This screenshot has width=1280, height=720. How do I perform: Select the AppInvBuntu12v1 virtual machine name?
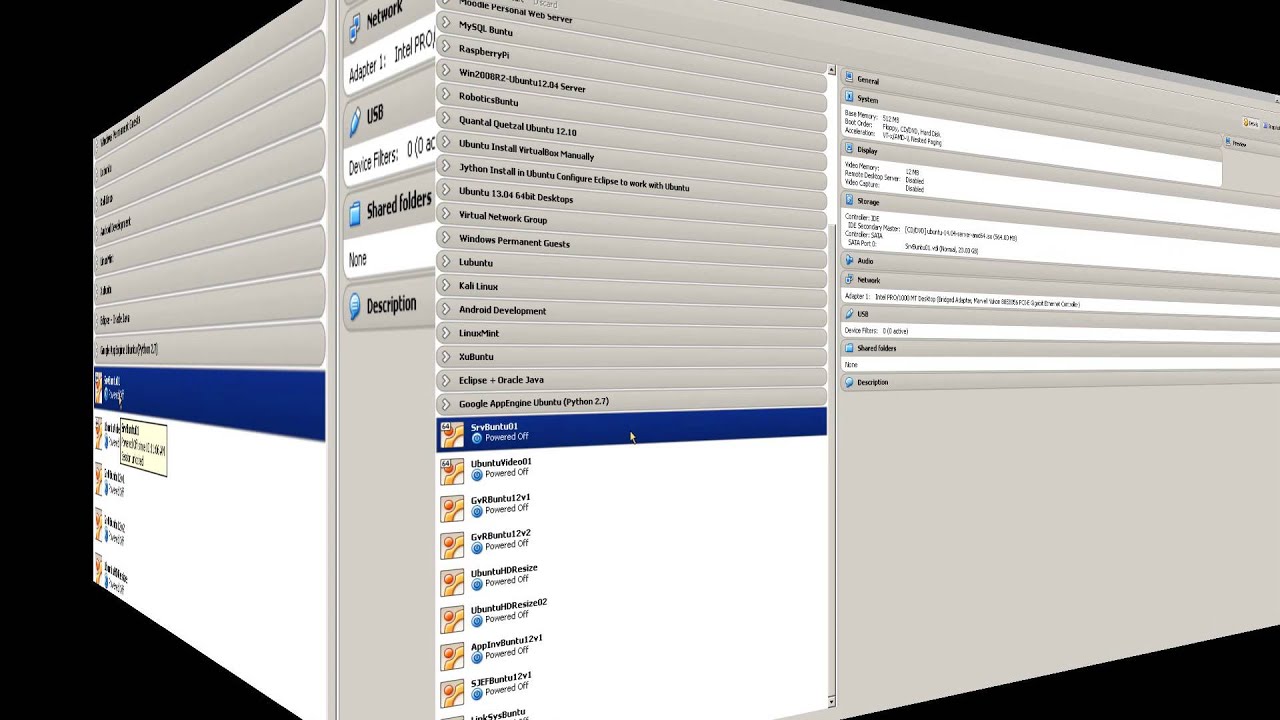click(x=506, y=641)
